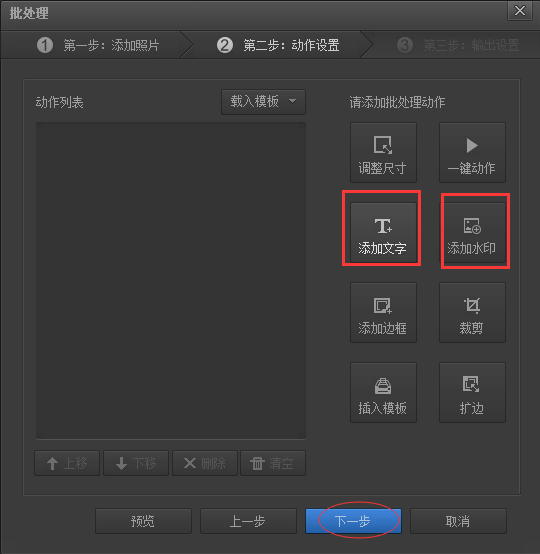Go to step 1 添加照片 tab
This screenshot has height=554, width=540.
(x=98, y=45)
